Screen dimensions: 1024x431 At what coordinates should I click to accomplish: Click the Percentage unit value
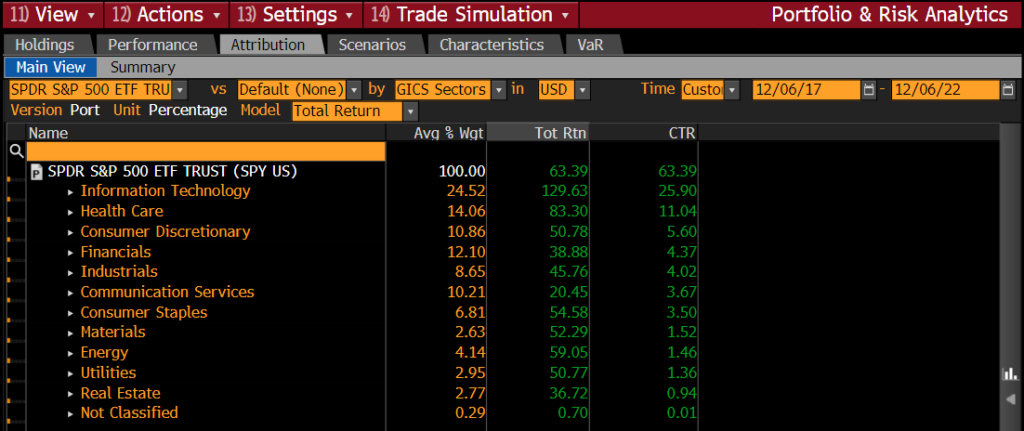[x=188, y=110]
